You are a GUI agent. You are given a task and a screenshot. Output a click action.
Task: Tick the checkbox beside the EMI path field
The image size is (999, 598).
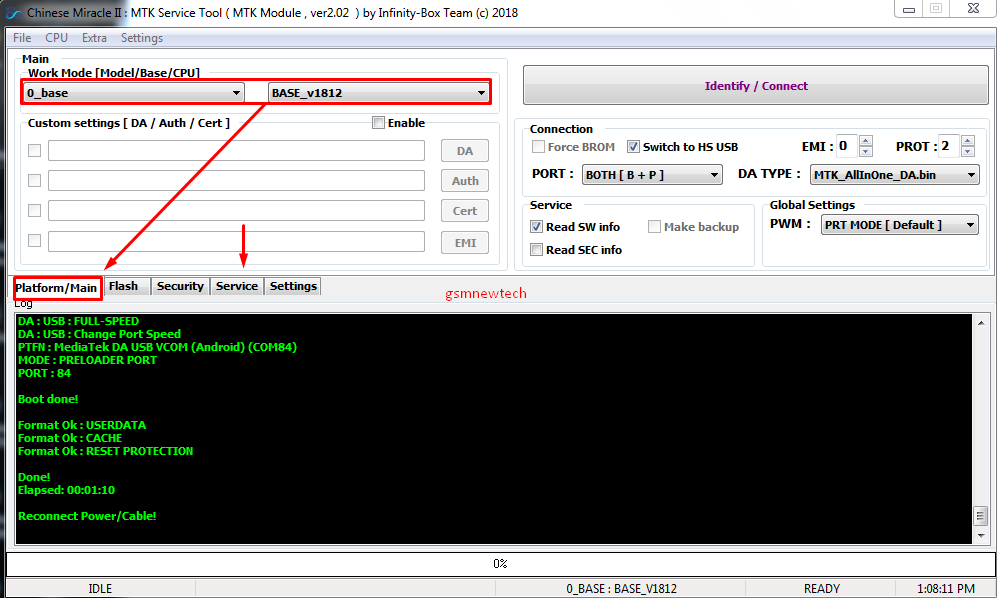34,241
